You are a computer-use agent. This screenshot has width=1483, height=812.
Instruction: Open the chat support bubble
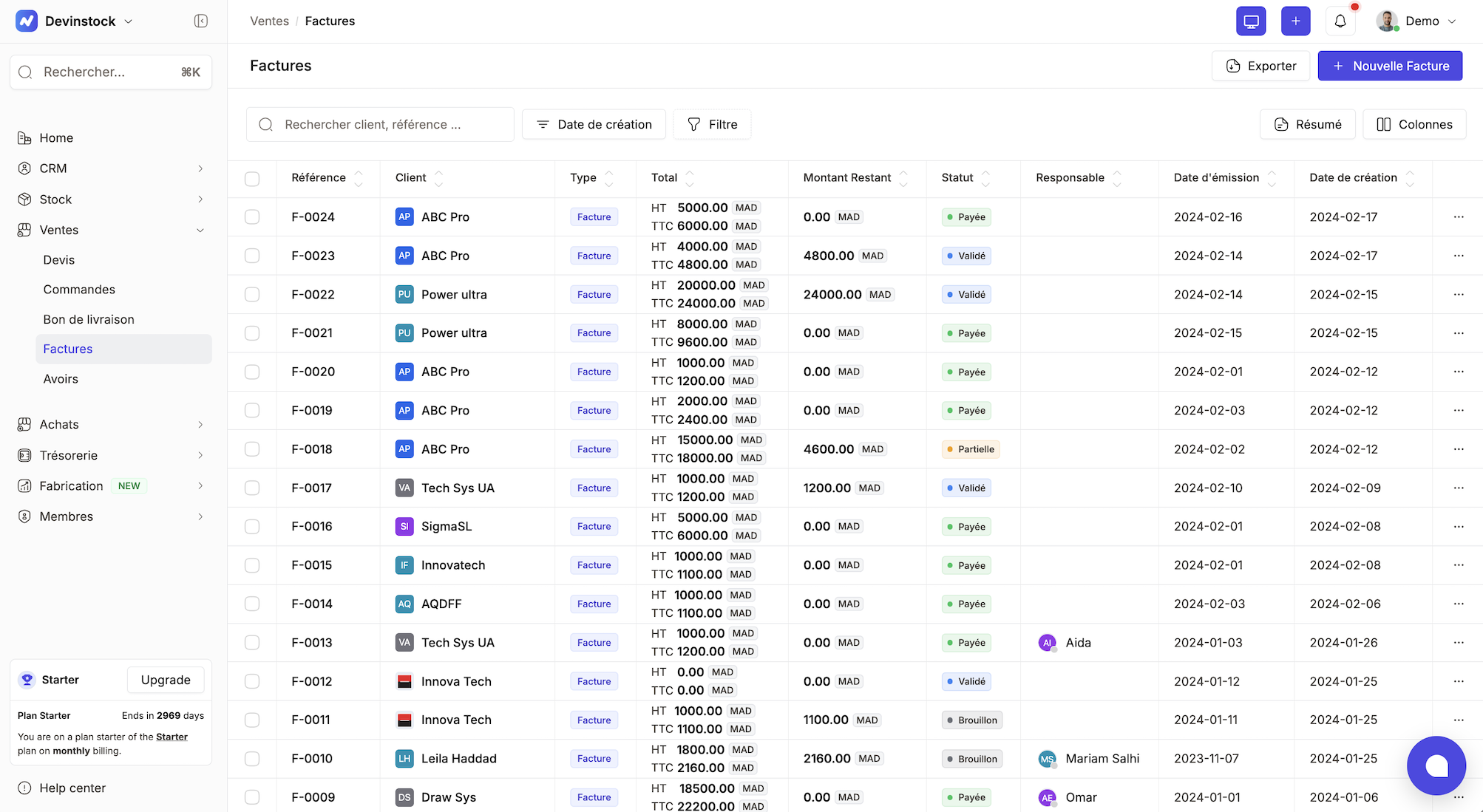tap(1436, 765)
